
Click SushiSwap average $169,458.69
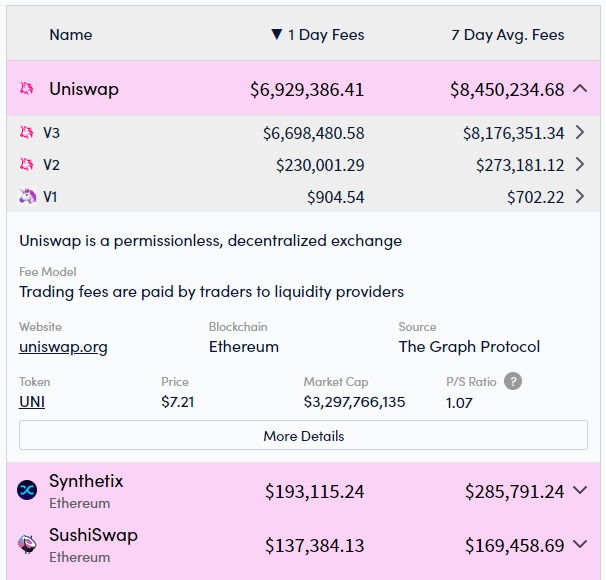[x=514, y=546]
